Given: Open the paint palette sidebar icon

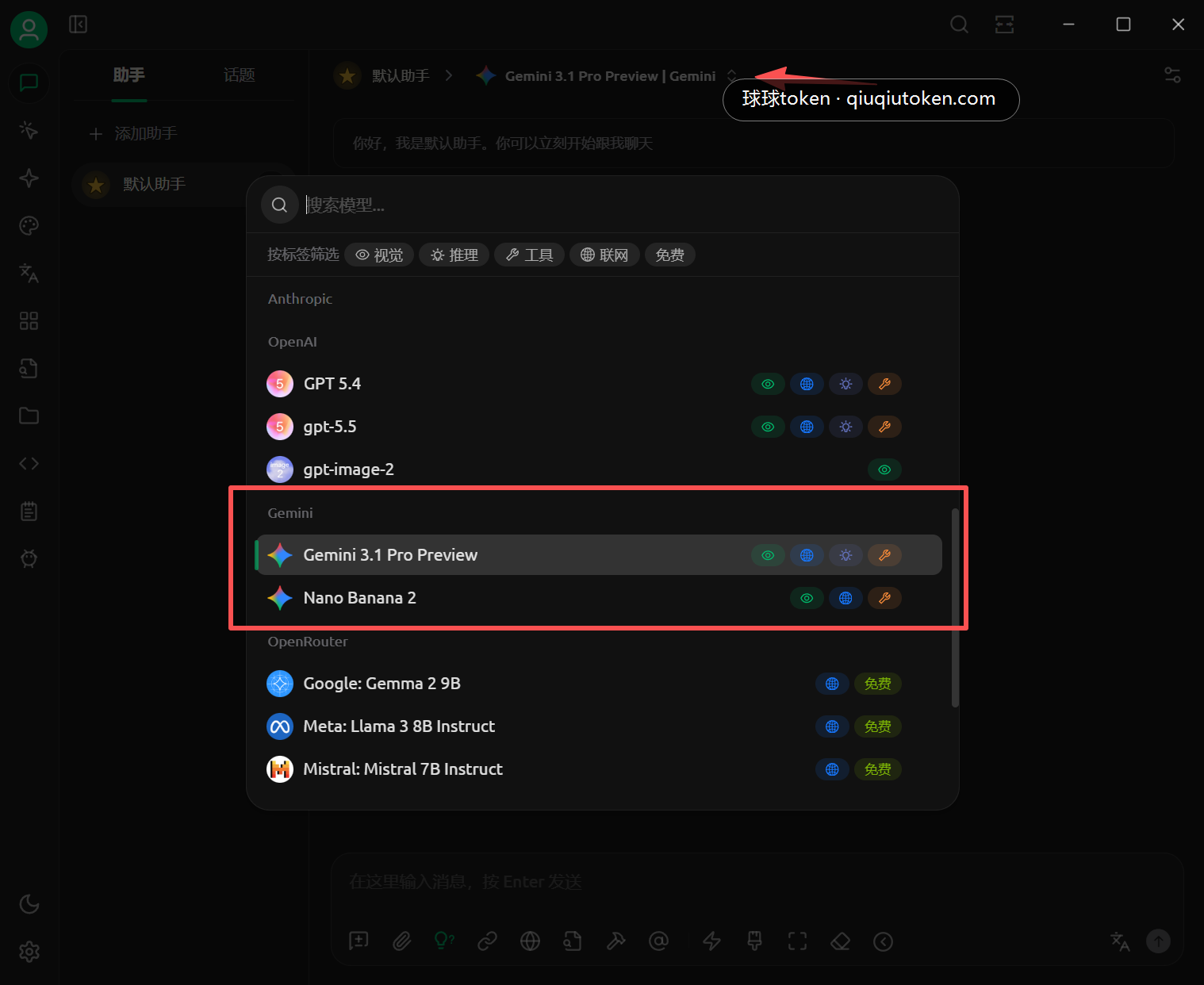Looking at the screenshot, I should tap(29, 225).
